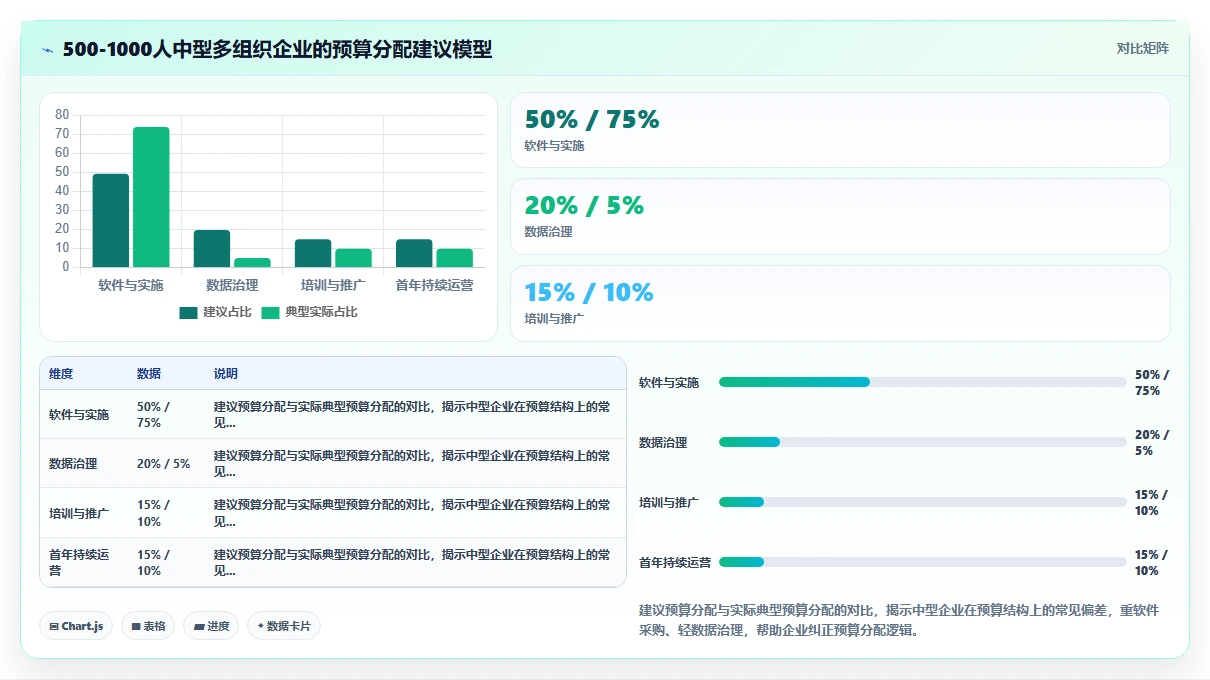Click the dark green 建议占比 legend swatch
1210x680 pixels.
189,313
